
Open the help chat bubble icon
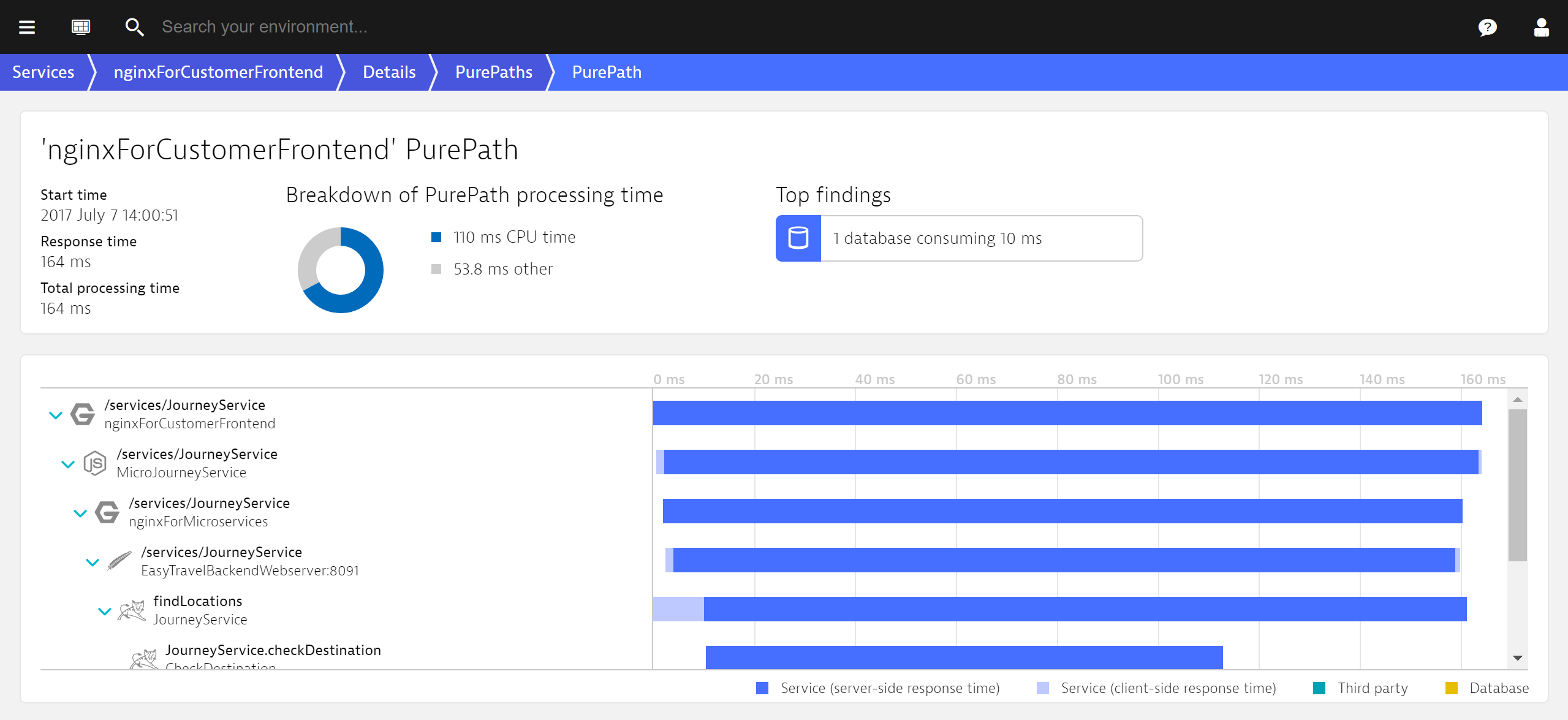[x=1487, y=27]
